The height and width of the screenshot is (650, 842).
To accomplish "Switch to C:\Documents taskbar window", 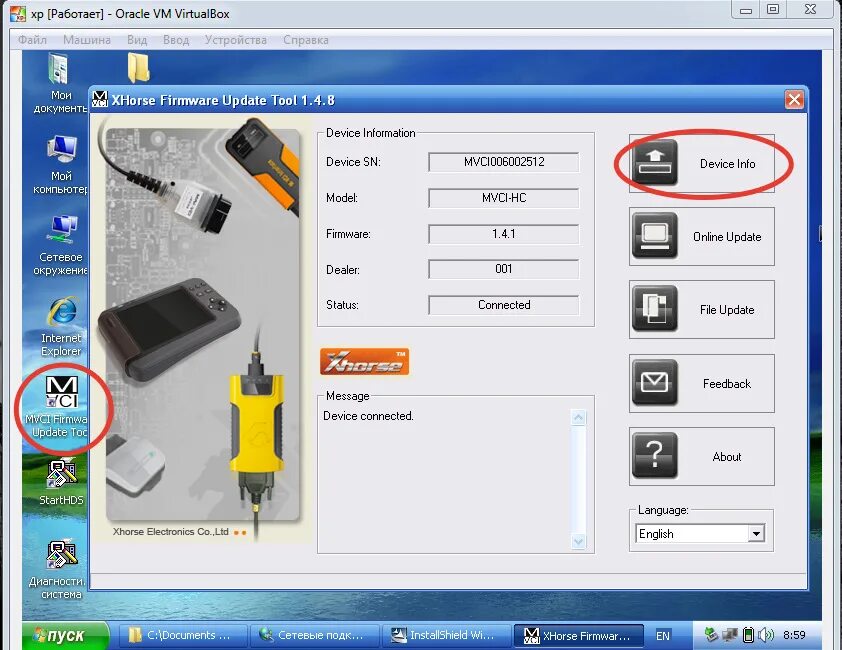I will [x=182, y=635].
